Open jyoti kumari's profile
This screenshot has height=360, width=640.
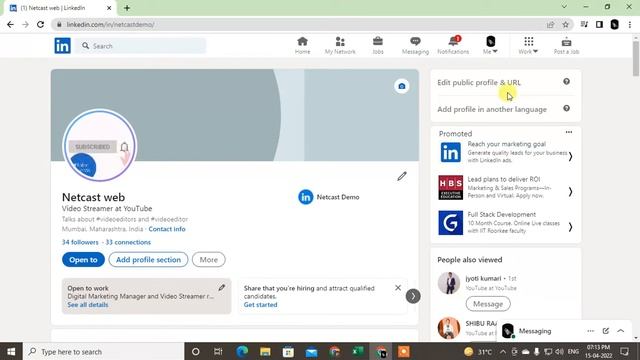tap(483, 278)
